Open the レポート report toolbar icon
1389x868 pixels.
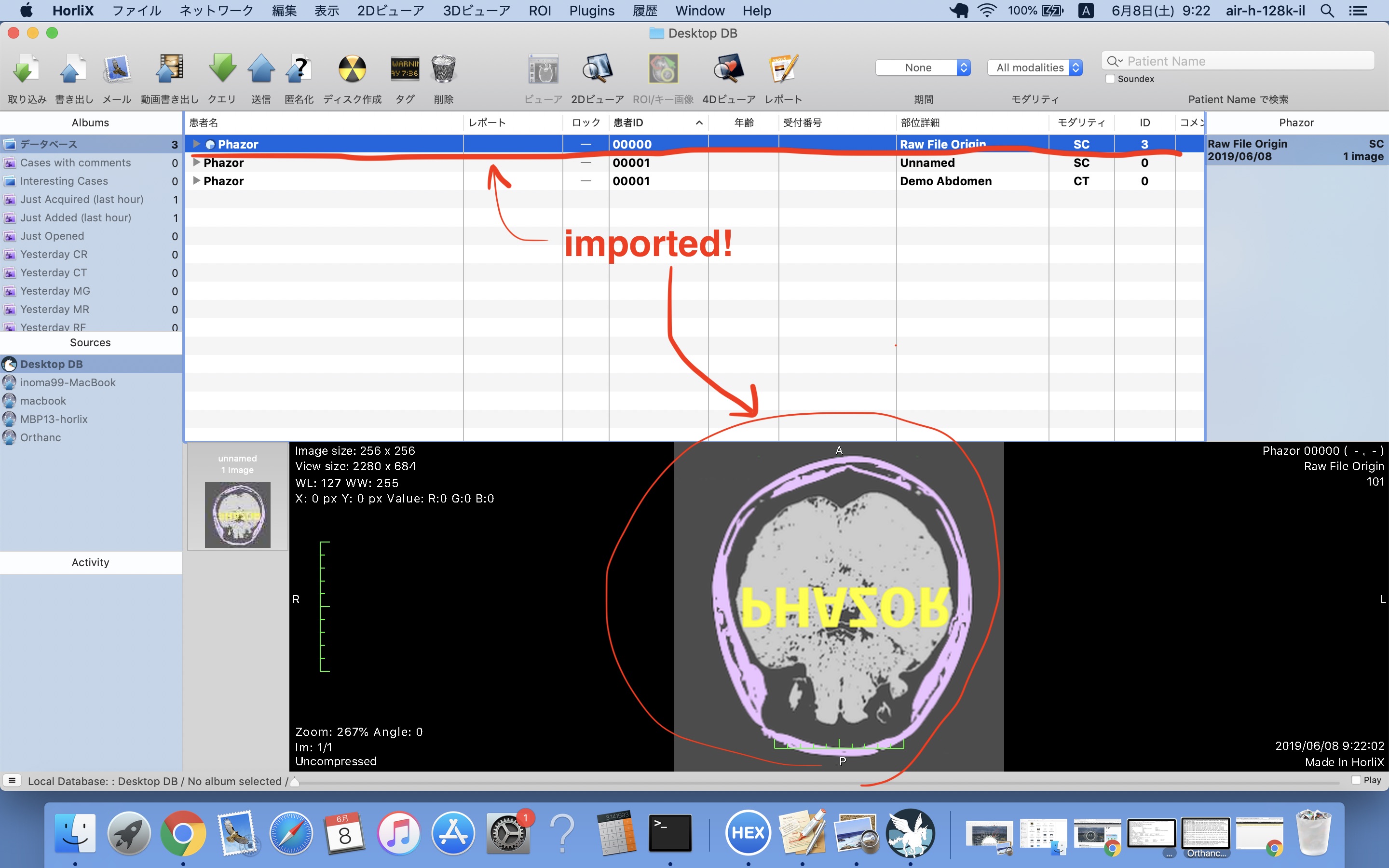[x=783, y=70]
